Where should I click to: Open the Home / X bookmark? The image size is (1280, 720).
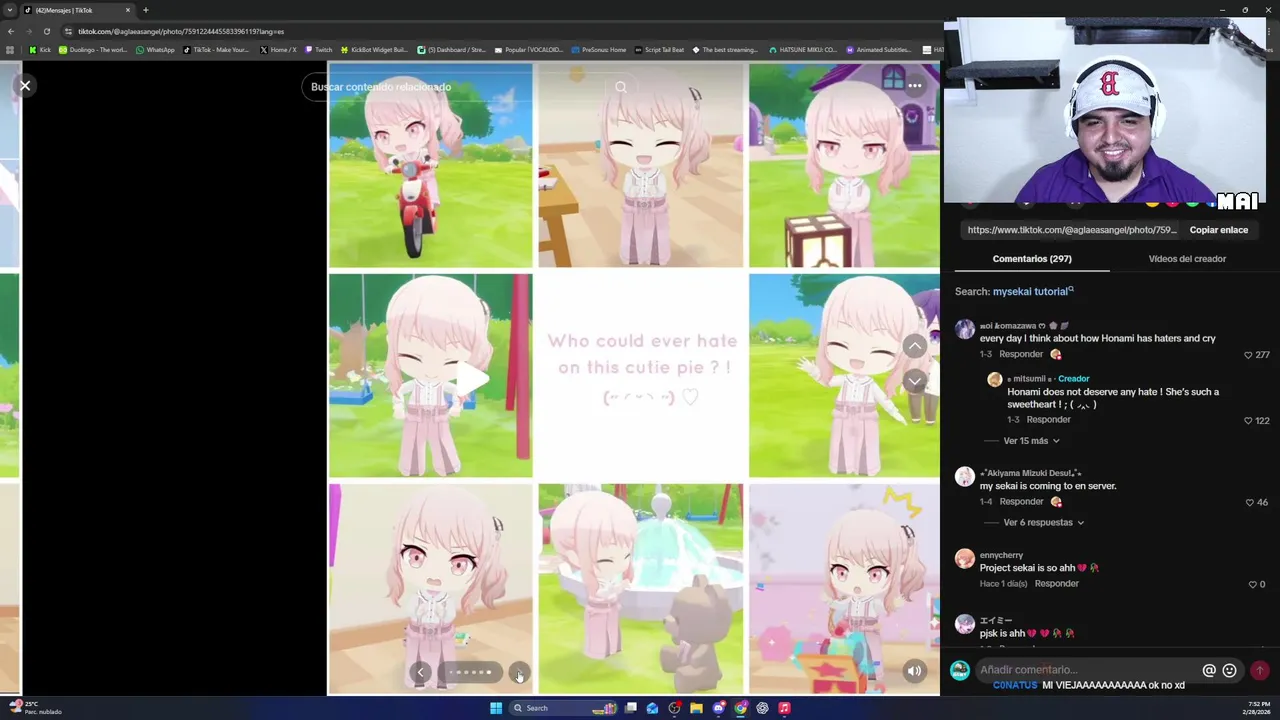click(x=278, y=49)
